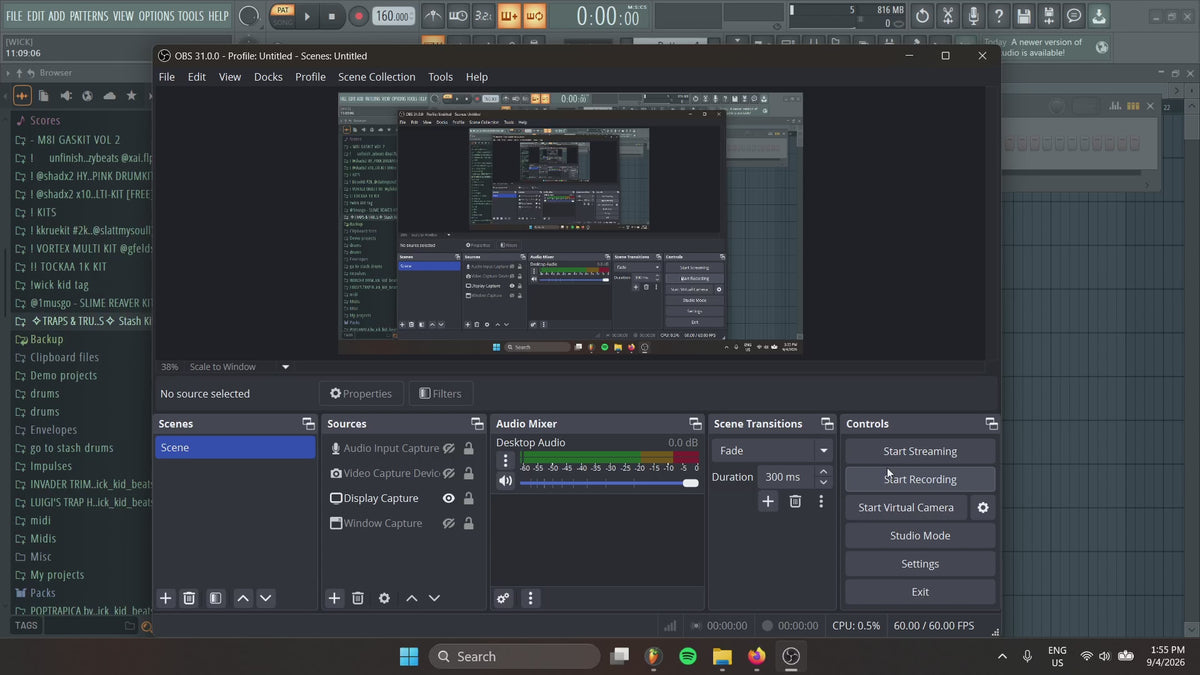Open the Scale to Window dropdown
Screen dimensions: 1200x675
pos(285,367)
